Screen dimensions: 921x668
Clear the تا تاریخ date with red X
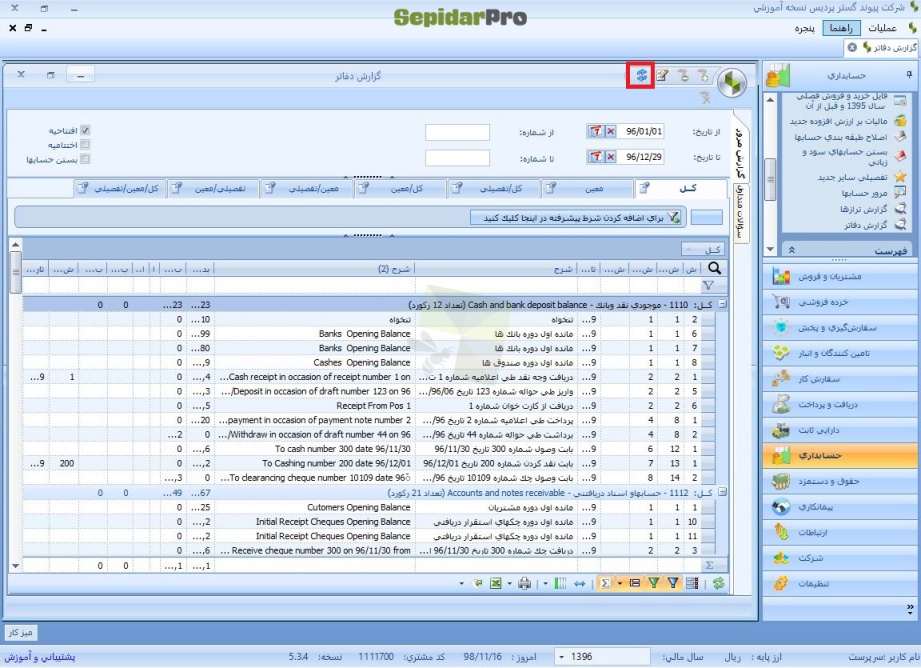[611, 157]
